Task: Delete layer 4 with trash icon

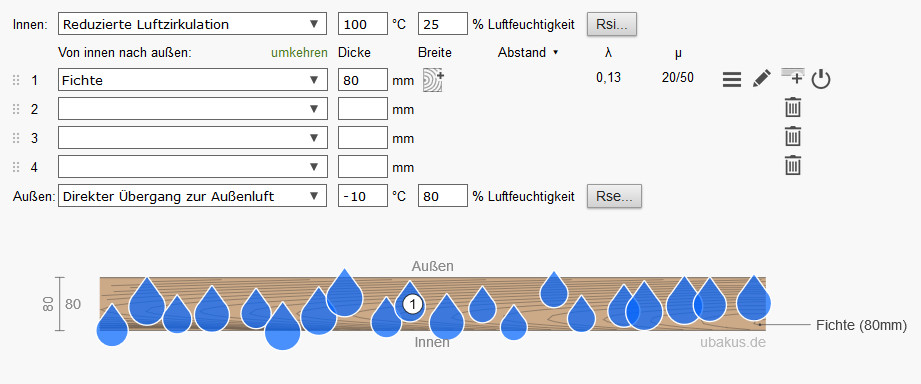Action: click(793, 165)
